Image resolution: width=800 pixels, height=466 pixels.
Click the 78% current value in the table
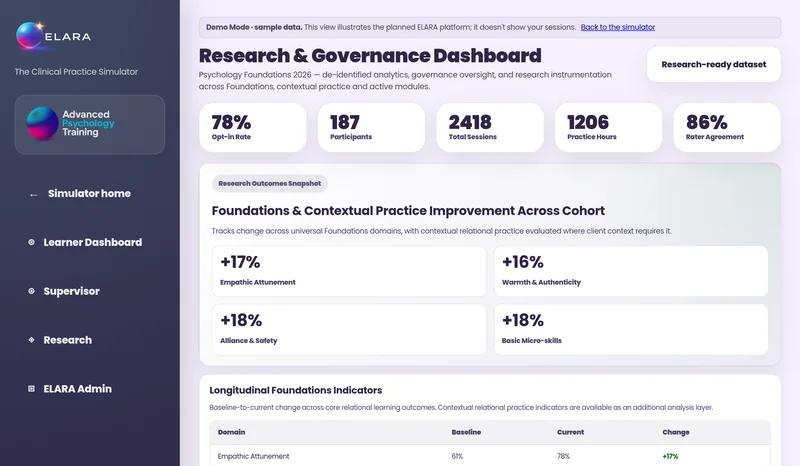point(563,456)
